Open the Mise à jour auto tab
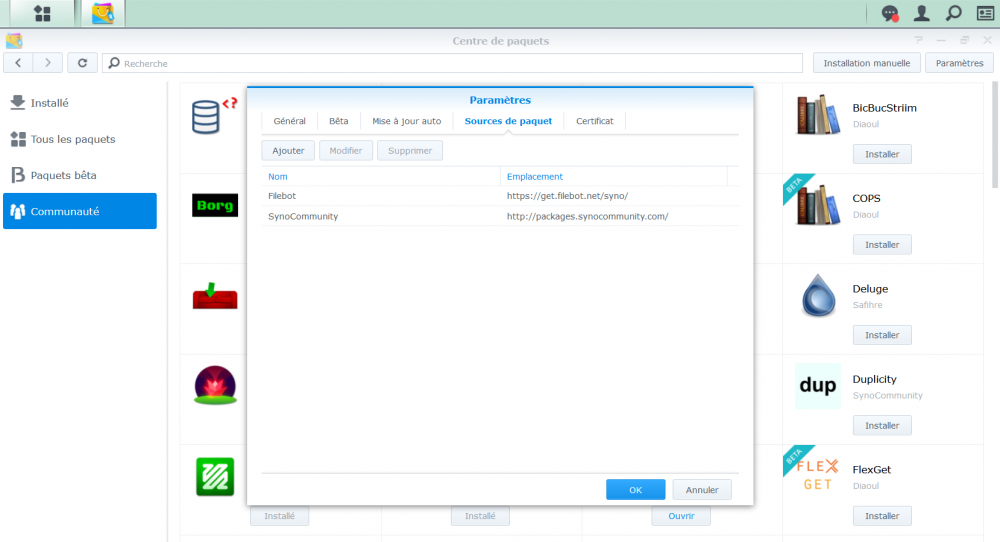The width and height of the screenshot is (1000, 542). click(406, 121)
